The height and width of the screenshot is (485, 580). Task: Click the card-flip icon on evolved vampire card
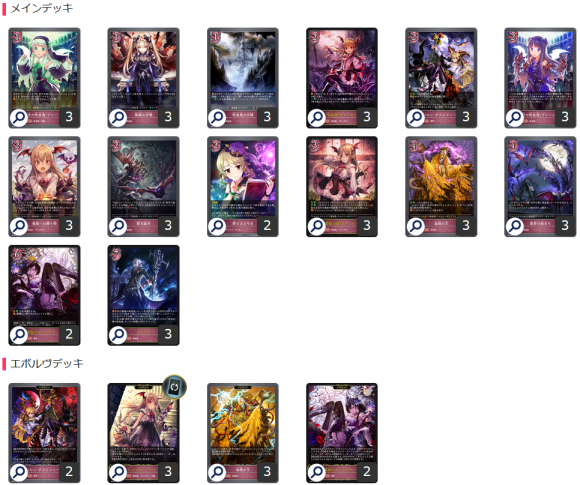click(x=174, y=387)
